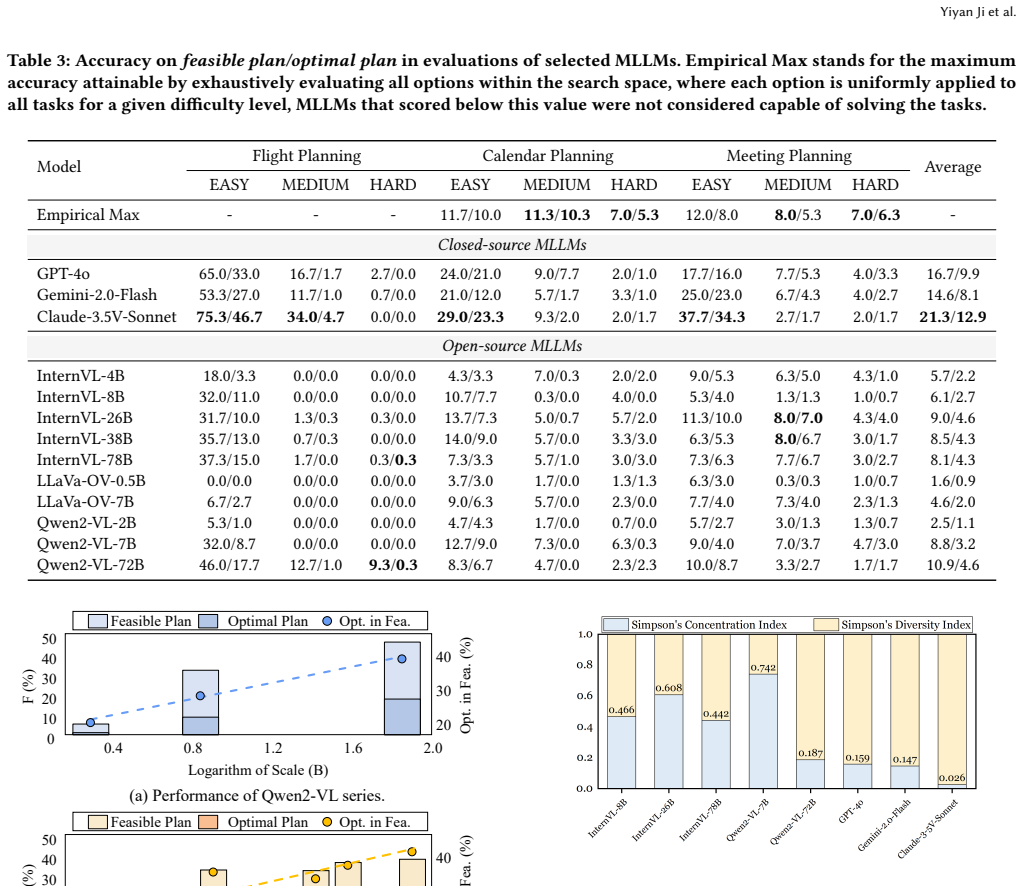
Task: Click the 'LLaVa-OV-0.5B' row label
Action: 91,481
